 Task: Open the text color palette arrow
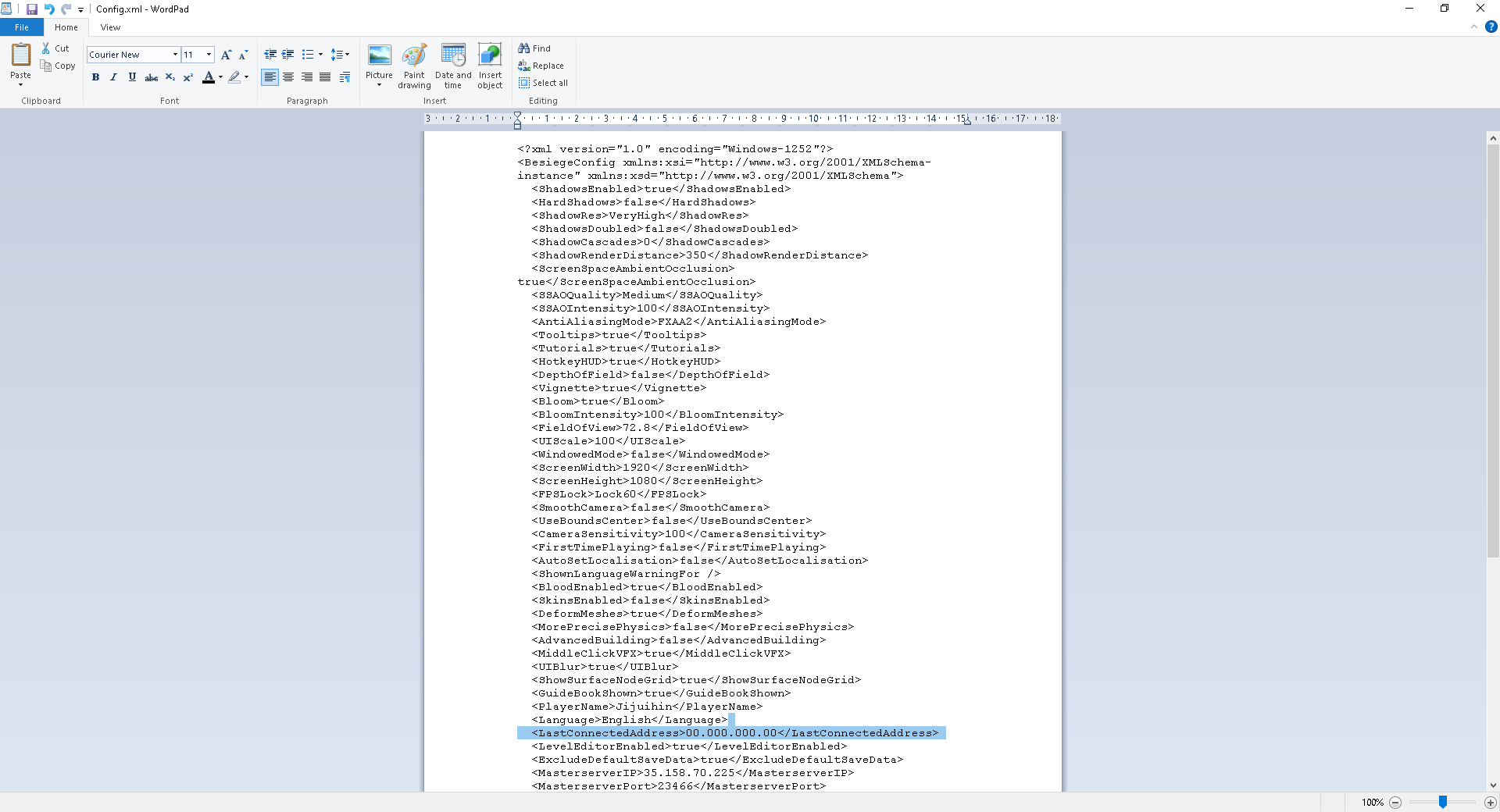coord(221,77)
